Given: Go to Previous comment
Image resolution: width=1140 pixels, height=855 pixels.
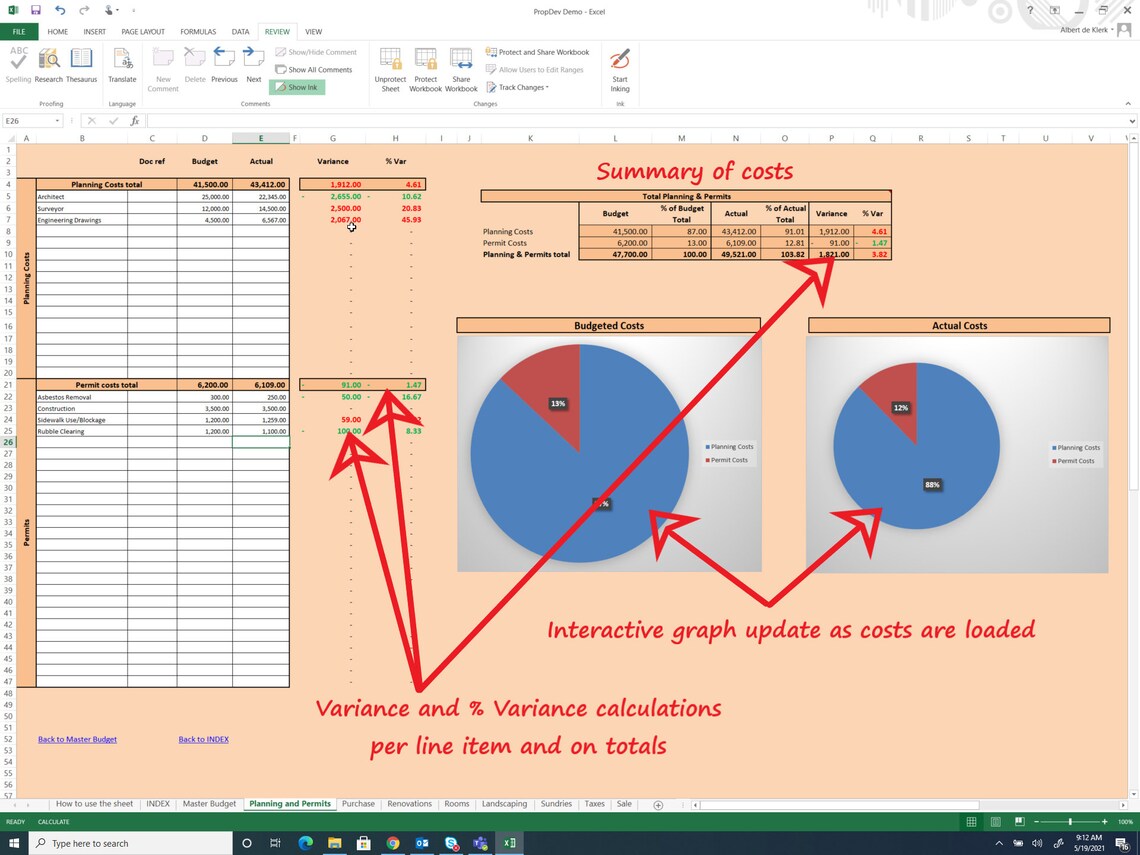Looking at the screenshot, I should pos(224,64).
